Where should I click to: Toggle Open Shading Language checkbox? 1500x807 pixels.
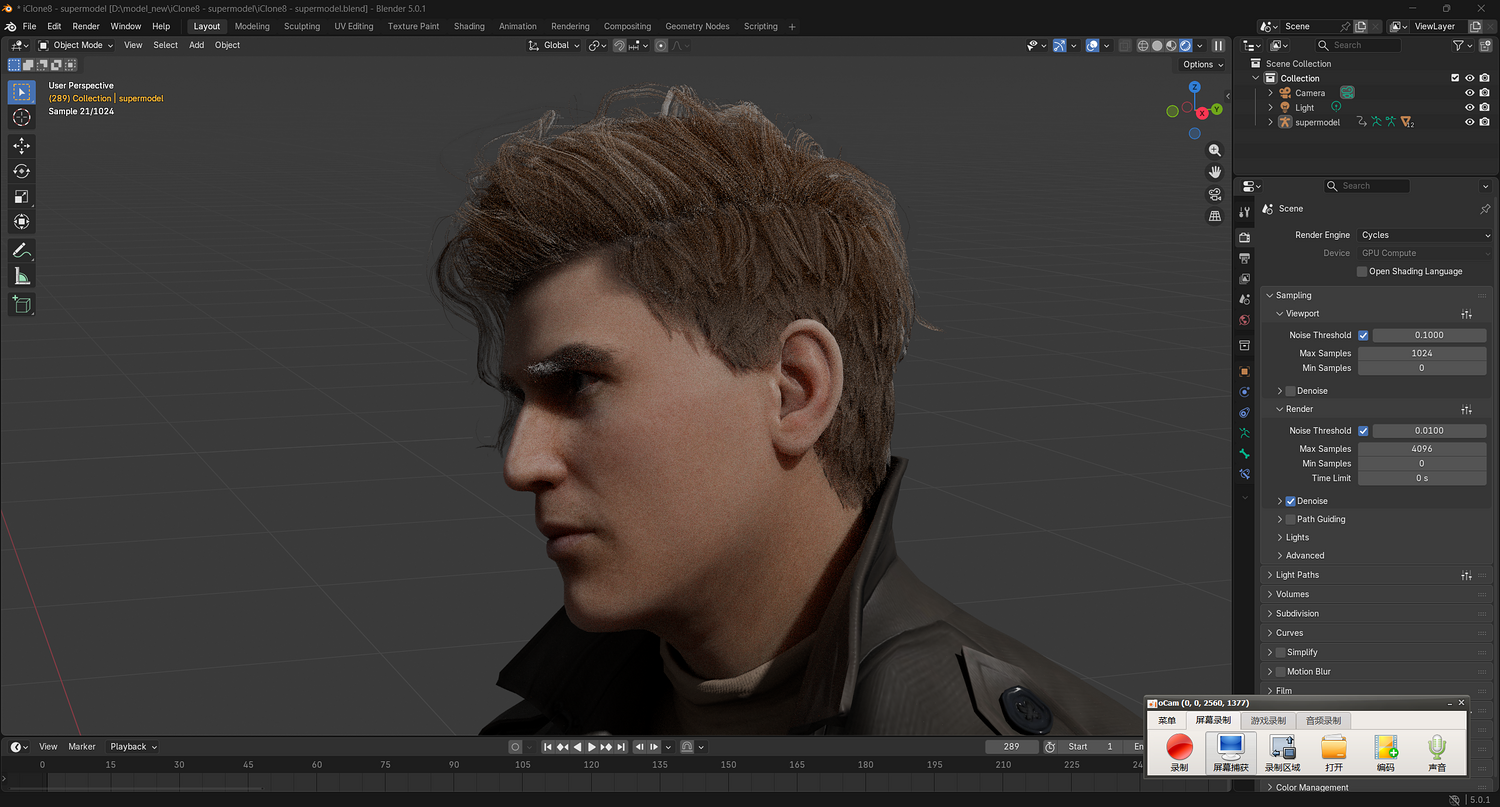[x=1362, y=272]
